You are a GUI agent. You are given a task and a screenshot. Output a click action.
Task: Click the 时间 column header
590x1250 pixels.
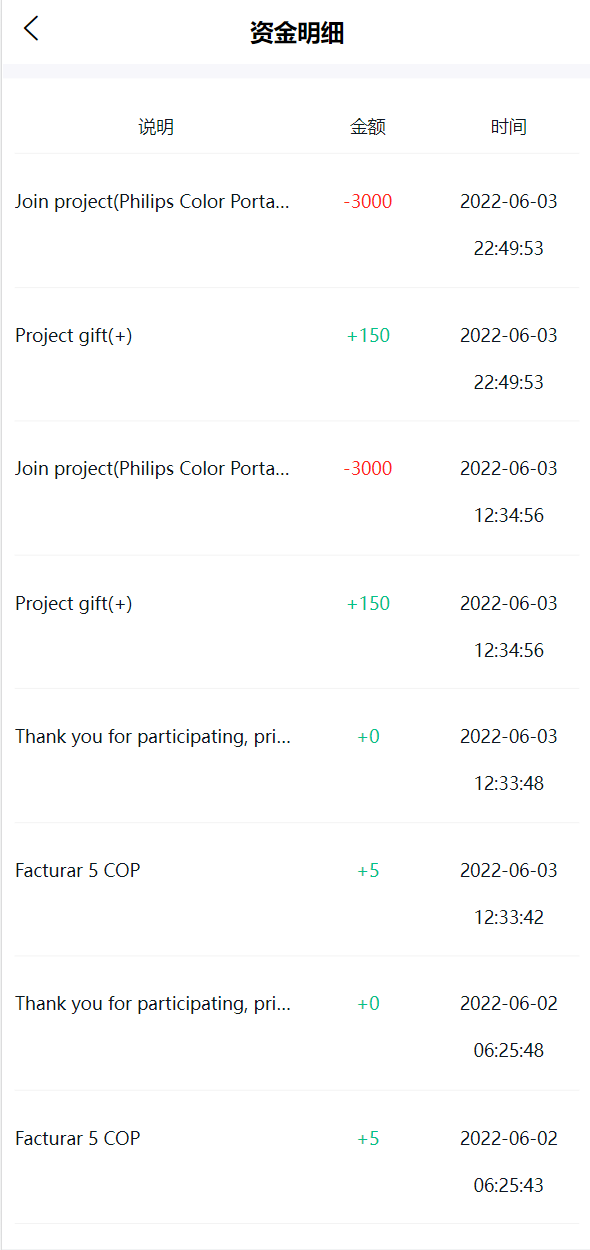pos(509,127)
